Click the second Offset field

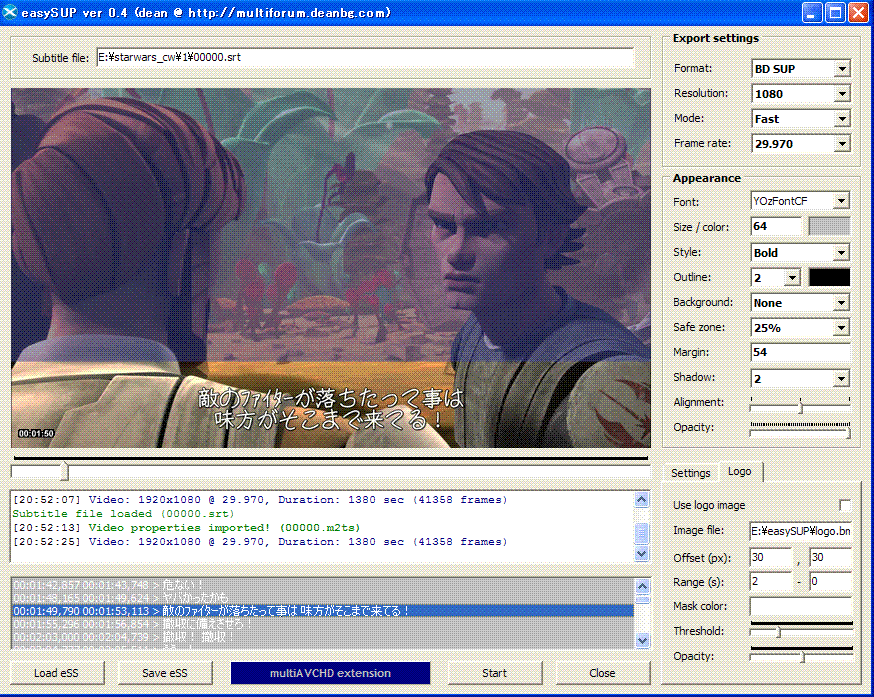(831, 557)
